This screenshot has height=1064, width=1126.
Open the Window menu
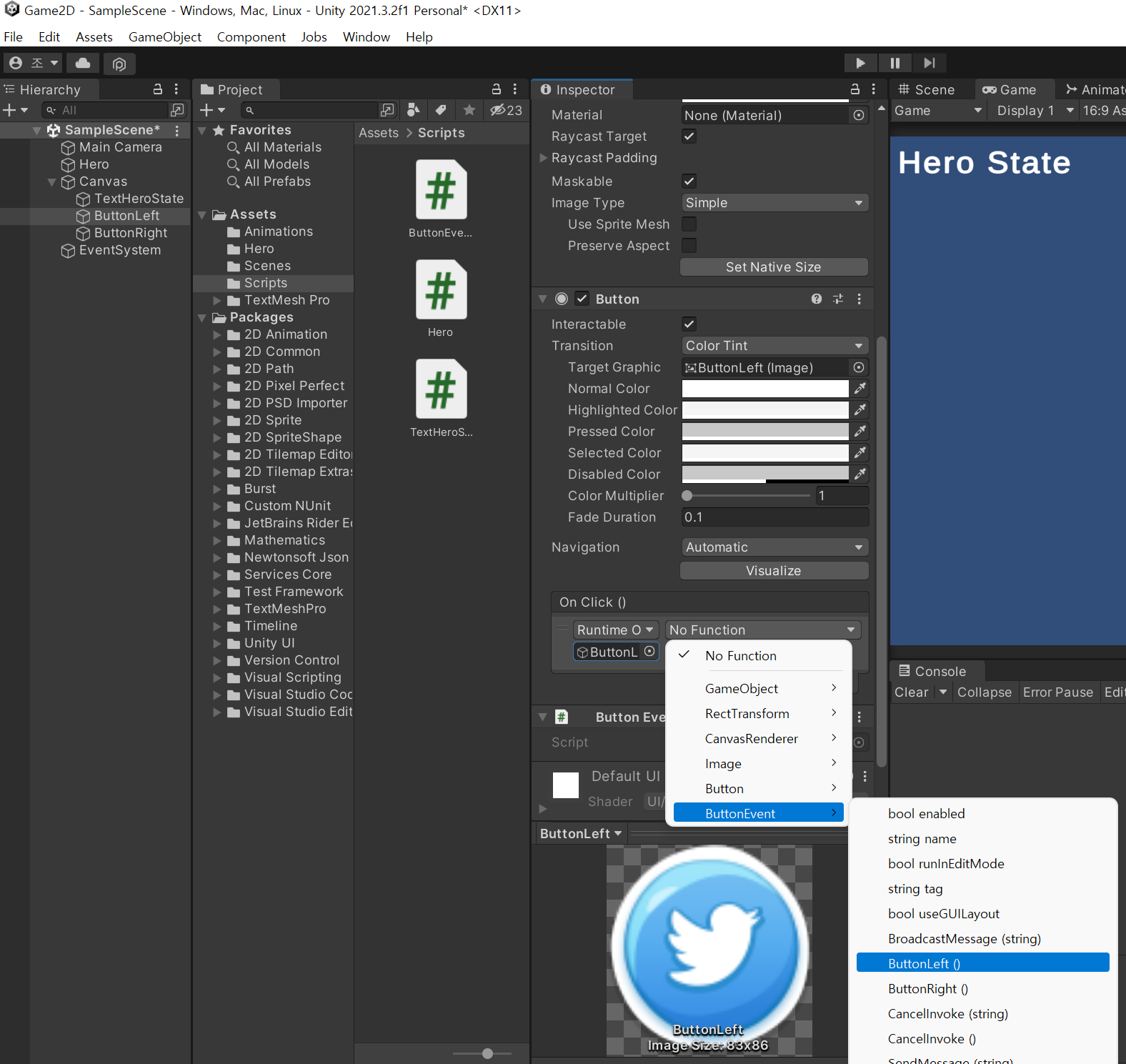366,36
